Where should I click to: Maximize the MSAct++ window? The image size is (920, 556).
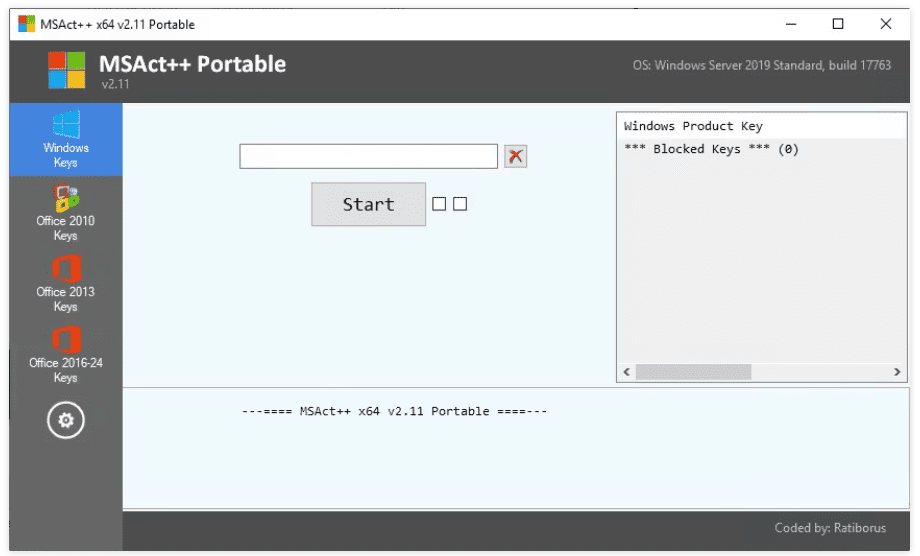[x=838, y=24]
